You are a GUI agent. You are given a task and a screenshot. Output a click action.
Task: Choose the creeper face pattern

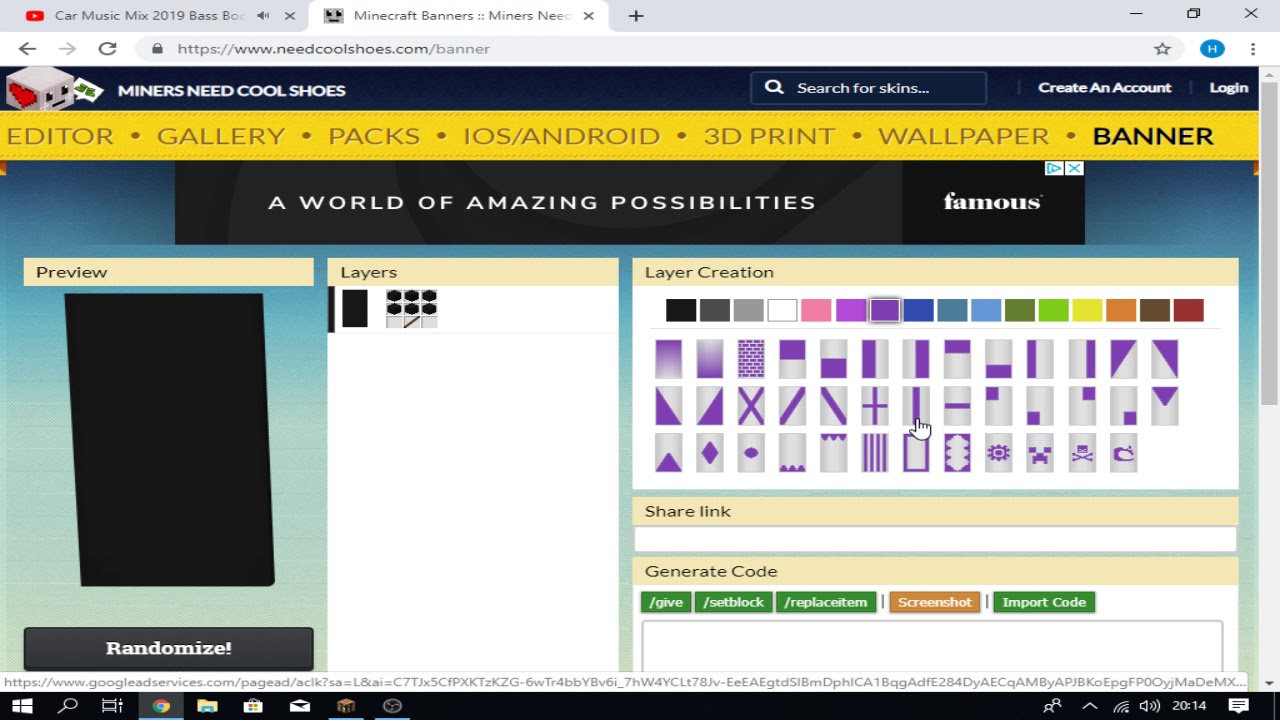(1040, 454)
